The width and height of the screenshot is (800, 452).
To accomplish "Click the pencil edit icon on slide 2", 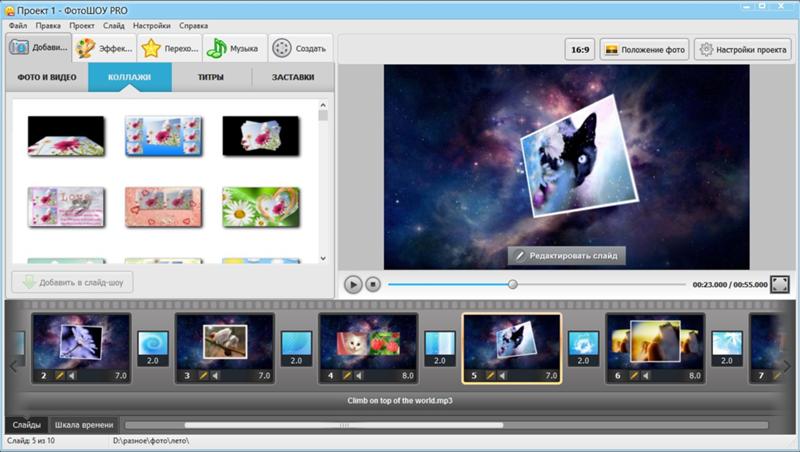I will point(60,375).
